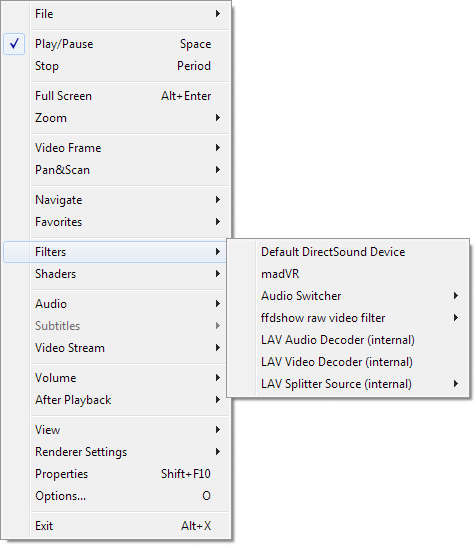The width and height of the screenshot is (476, 546).
Task: Open the Shaders submenu
Action: [116, 273]
